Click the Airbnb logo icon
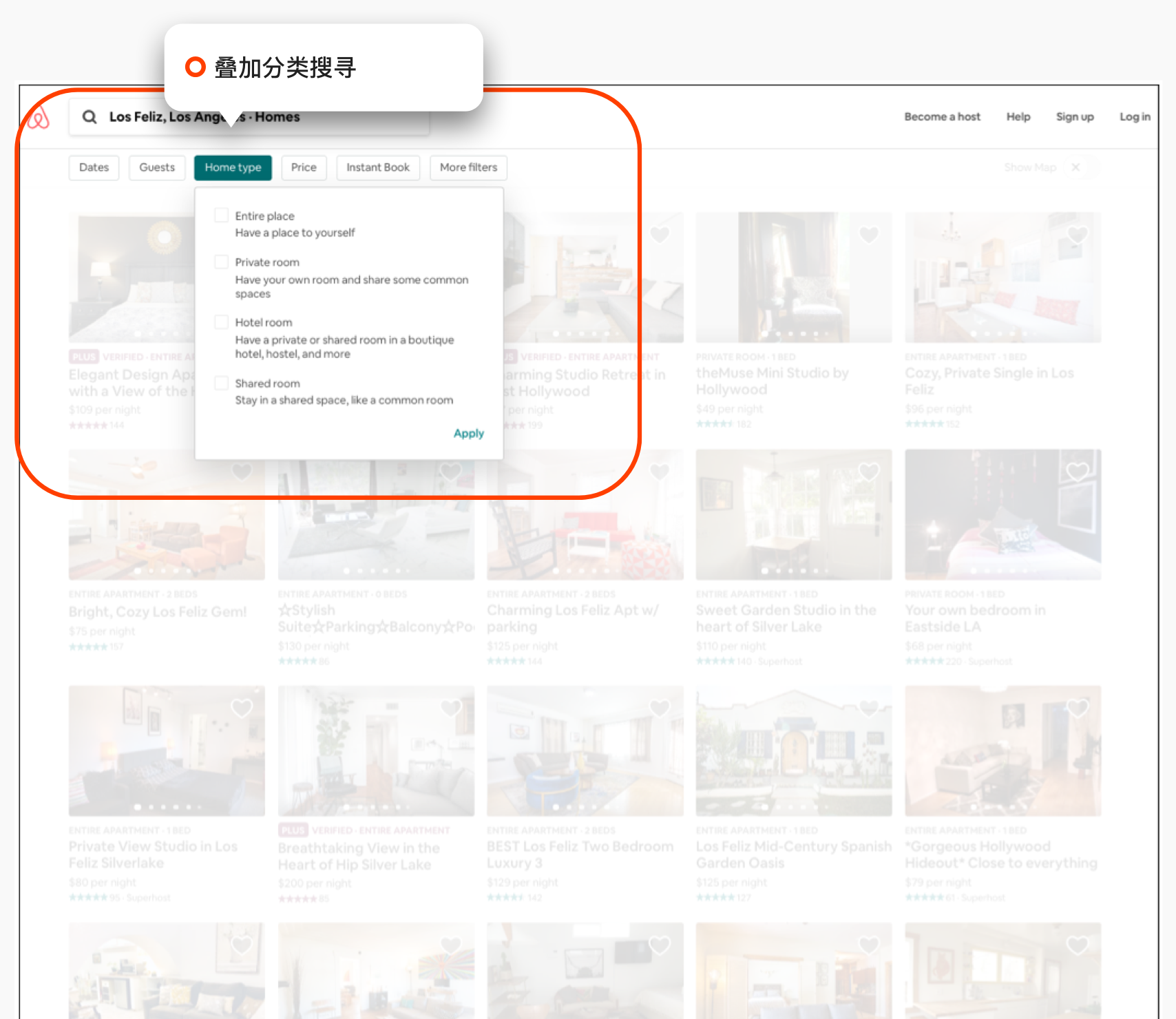Screen dimensions: 1176x1019 click(39, 118)
